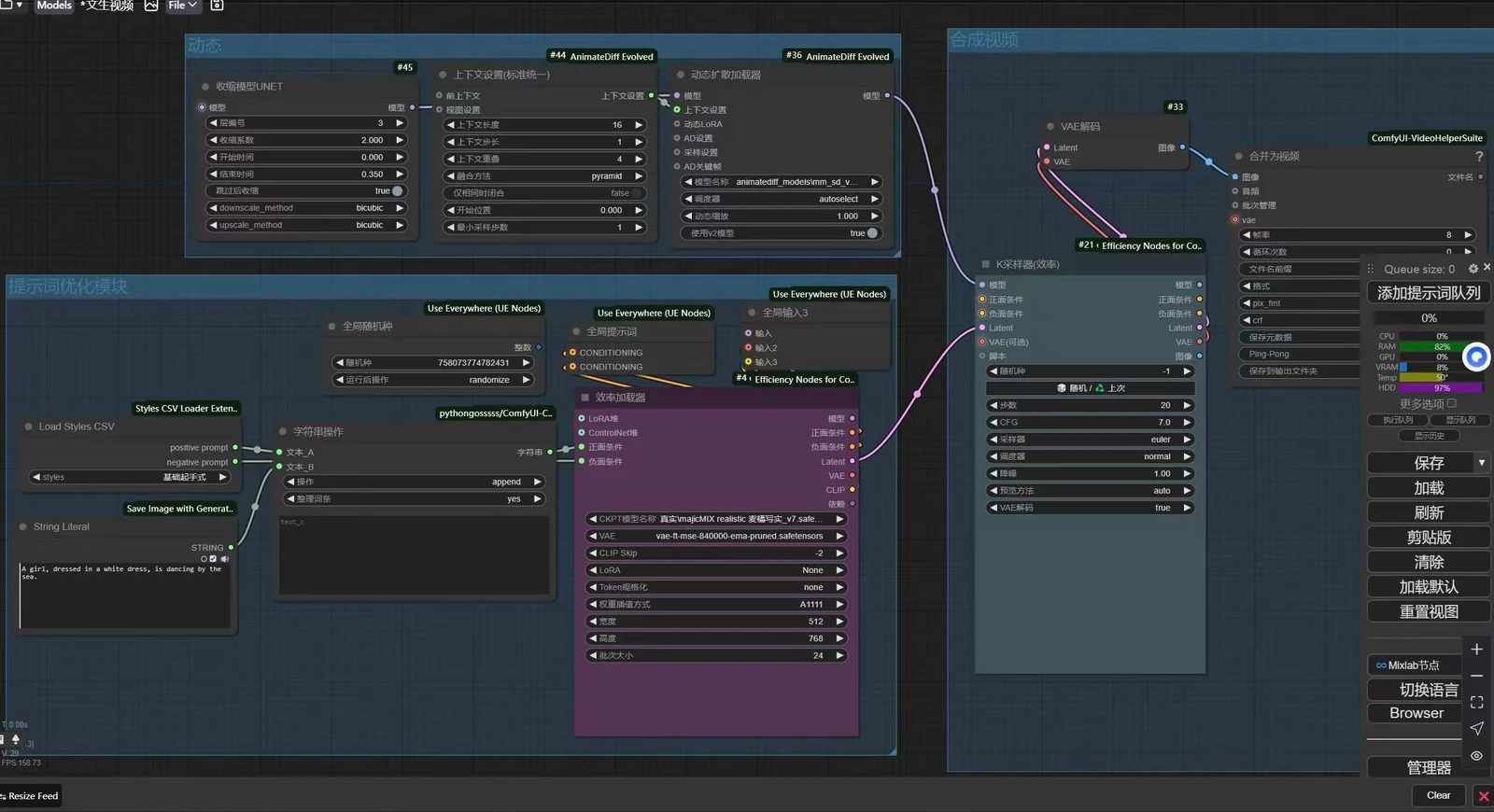Open the Models menu
The width and height of the screenshot is (1494, 812).
coord(54,6)
